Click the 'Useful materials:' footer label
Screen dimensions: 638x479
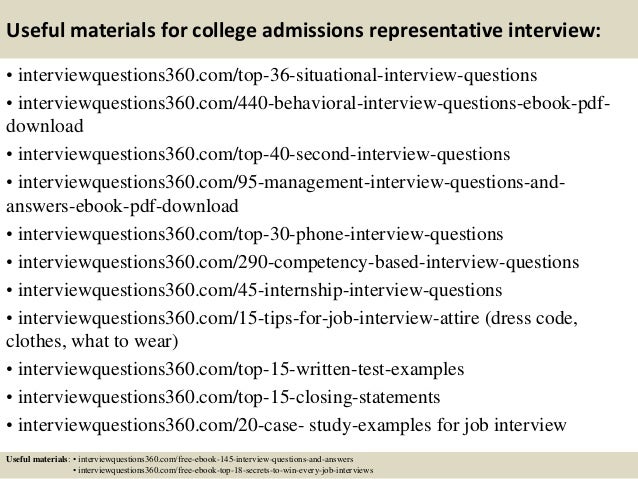pos(38,459)
